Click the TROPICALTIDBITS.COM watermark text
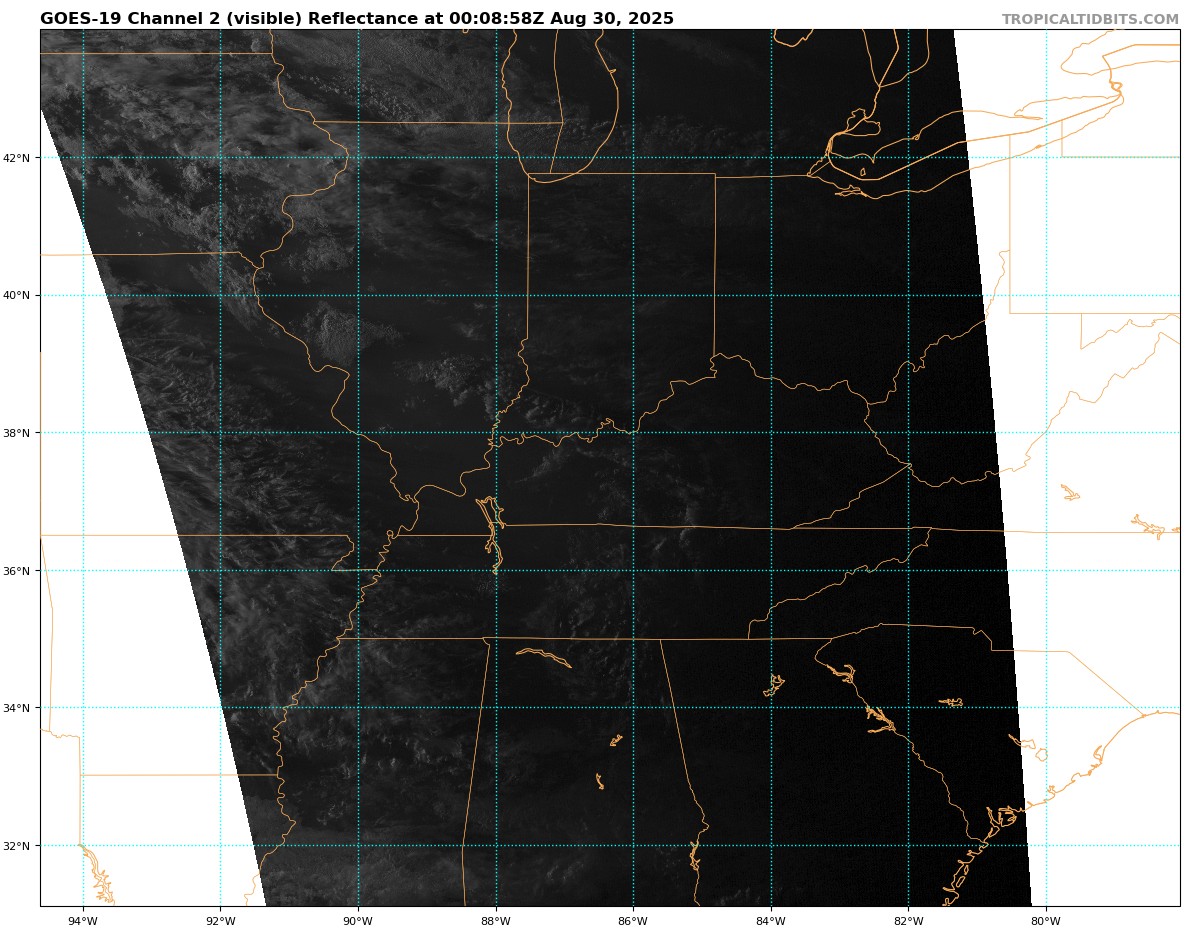 pyautogui.click(x=1090, y=20)
